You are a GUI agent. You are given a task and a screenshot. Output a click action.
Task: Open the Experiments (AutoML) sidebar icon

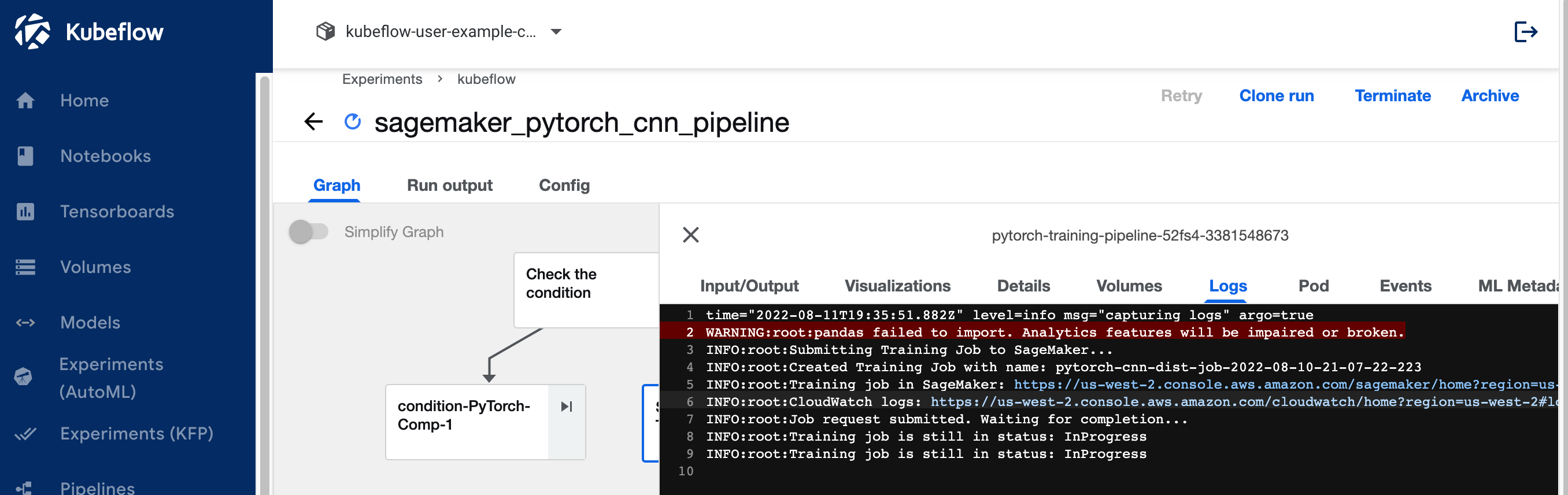point(23,377)
